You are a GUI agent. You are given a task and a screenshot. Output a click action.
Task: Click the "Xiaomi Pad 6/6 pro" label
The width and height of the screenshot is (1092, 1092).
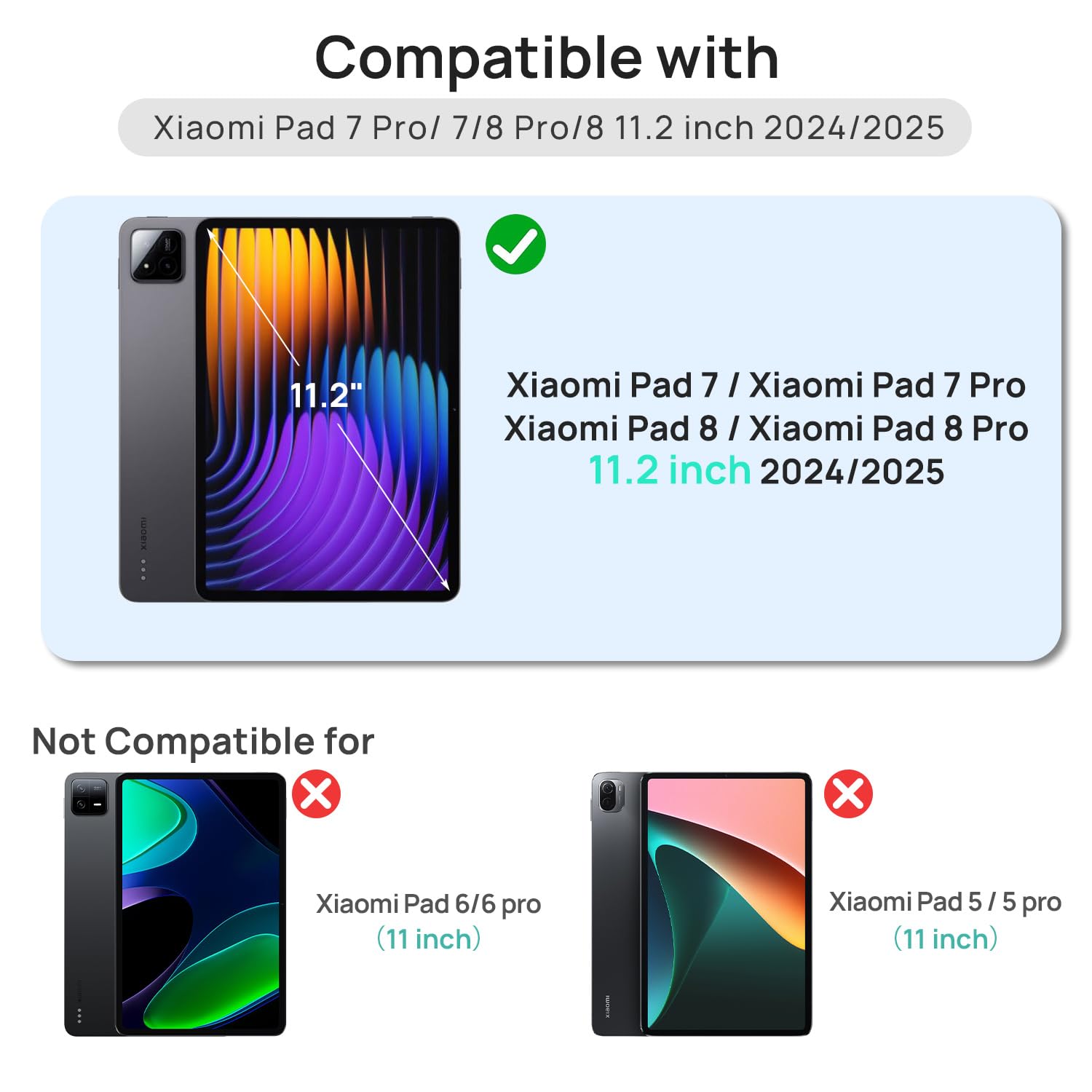pos(428,904)
